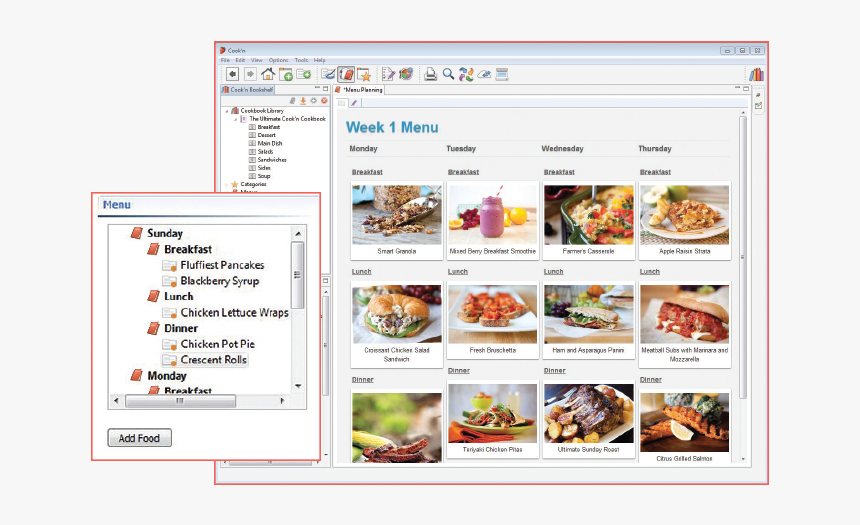Click the folder with green plus icon
Image resolution: width=860 pixels, height=525 pixels.
(x=304, y=74)
